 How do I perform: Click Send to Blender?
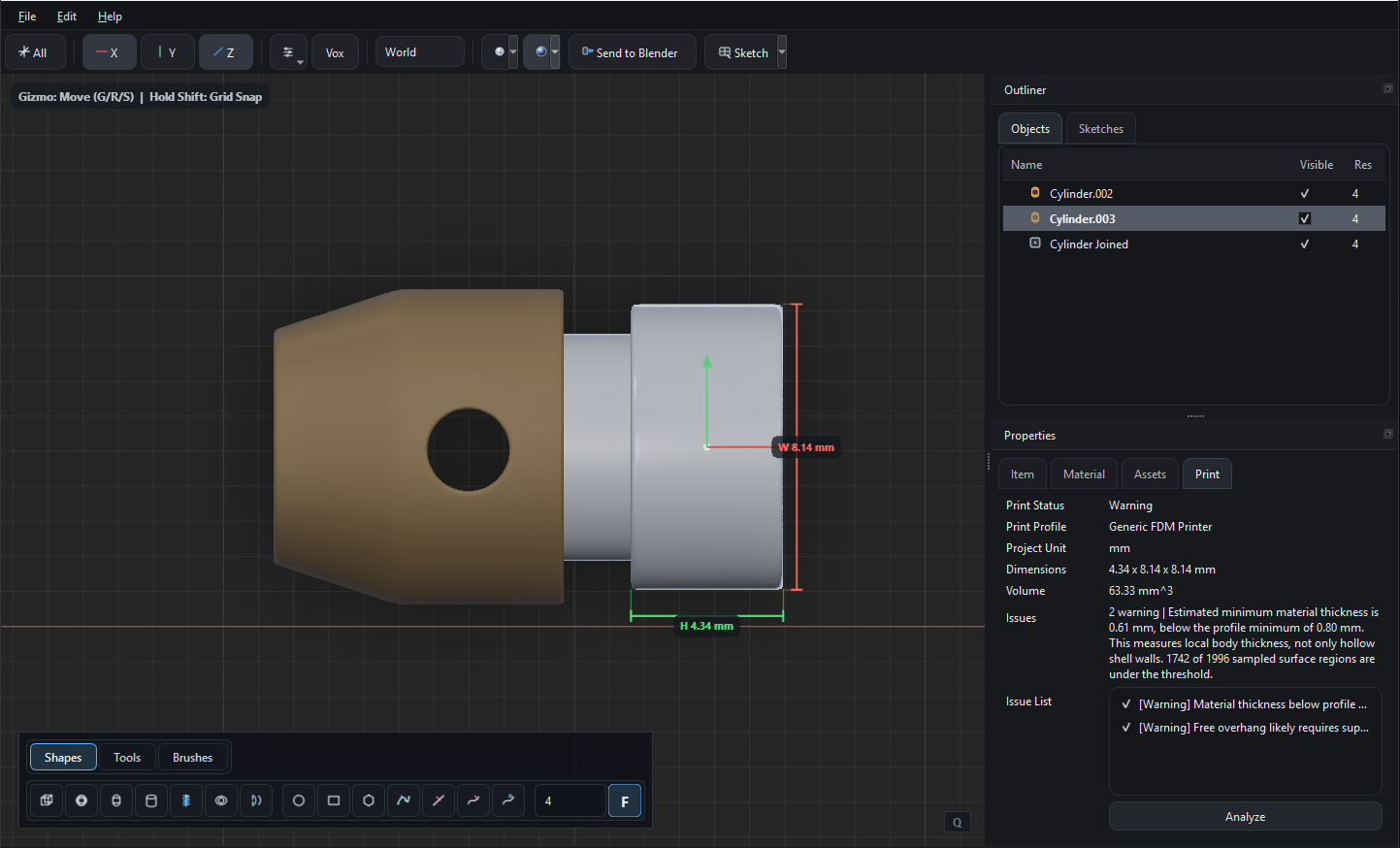pos(632,51)
